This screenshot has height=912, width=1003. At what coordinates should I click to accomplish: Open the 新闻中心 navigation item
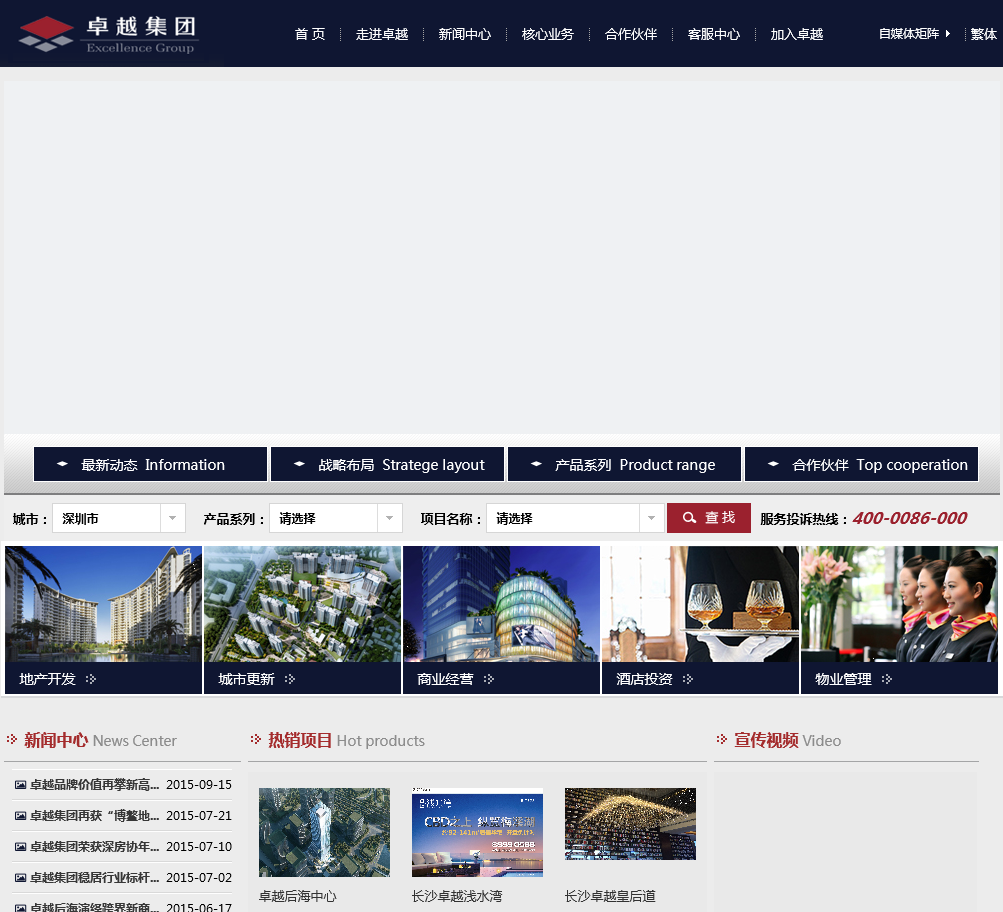(x=465, y=35)
